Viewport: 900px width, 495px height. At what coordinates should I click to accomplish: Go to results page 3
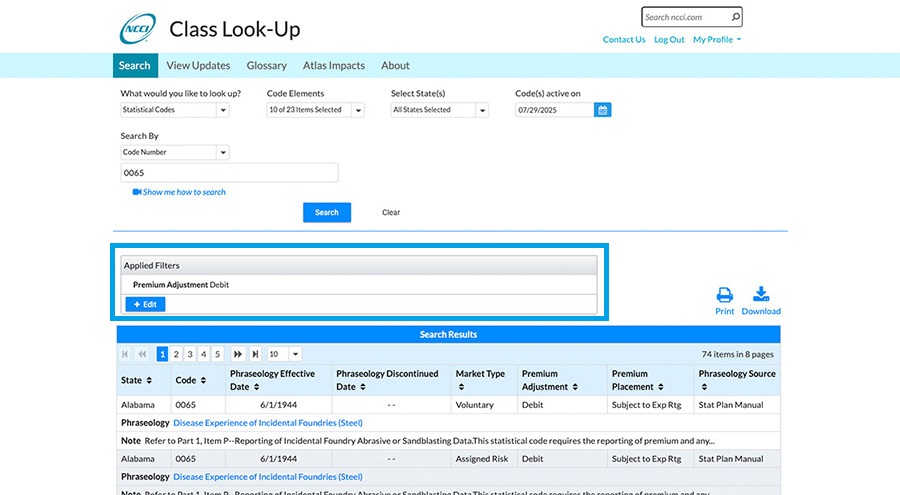(x=190, y=354)
